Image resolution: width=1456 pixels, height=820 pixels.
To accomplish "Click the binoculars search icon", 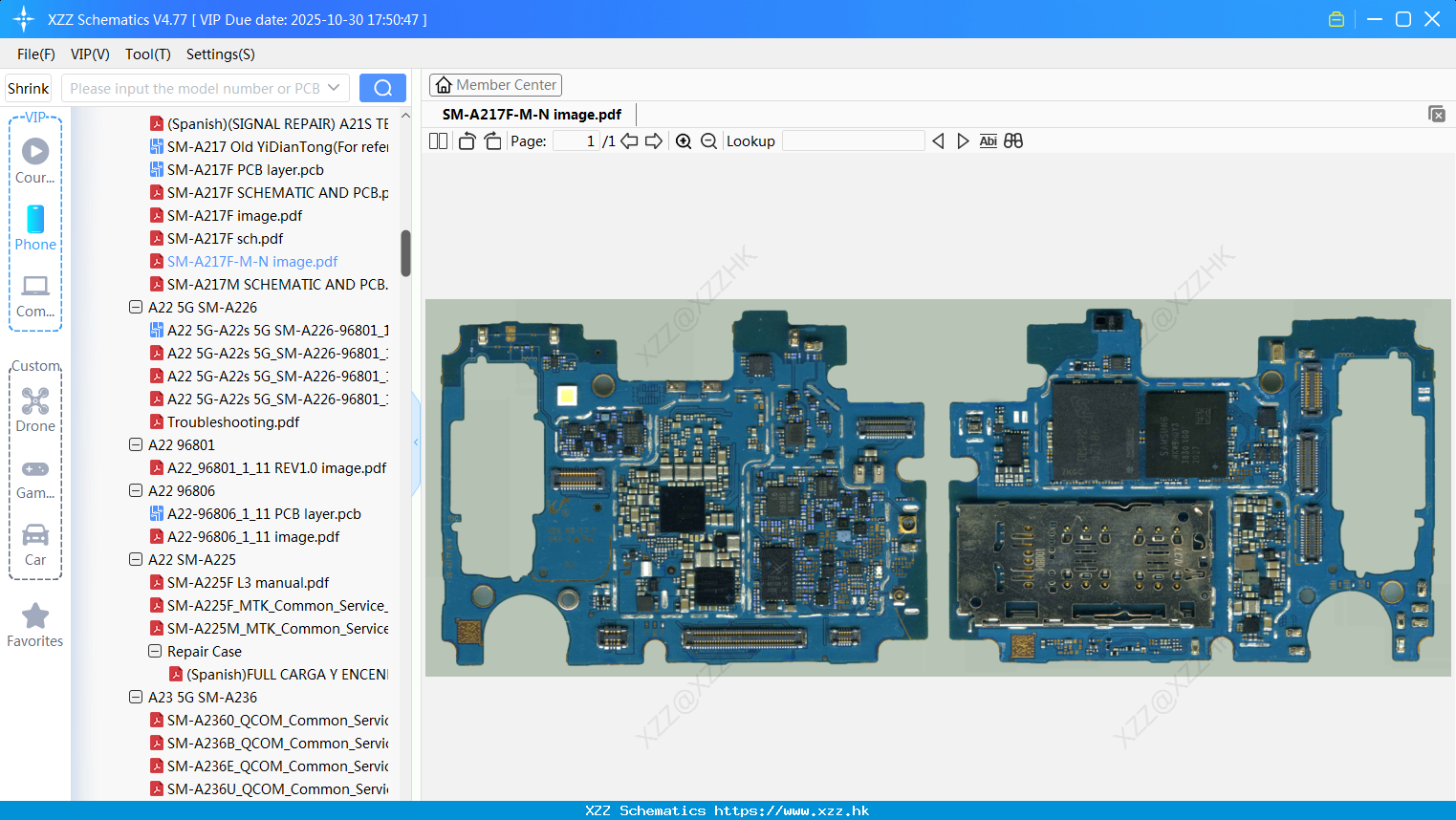I will tap(1013, 140).
